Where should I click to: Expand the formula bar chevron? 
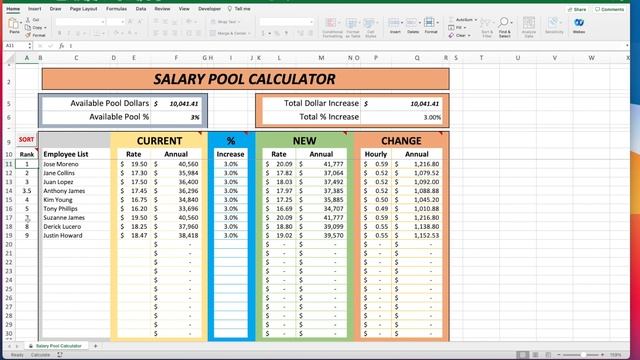pyautogui.click(x=627, y=46)
